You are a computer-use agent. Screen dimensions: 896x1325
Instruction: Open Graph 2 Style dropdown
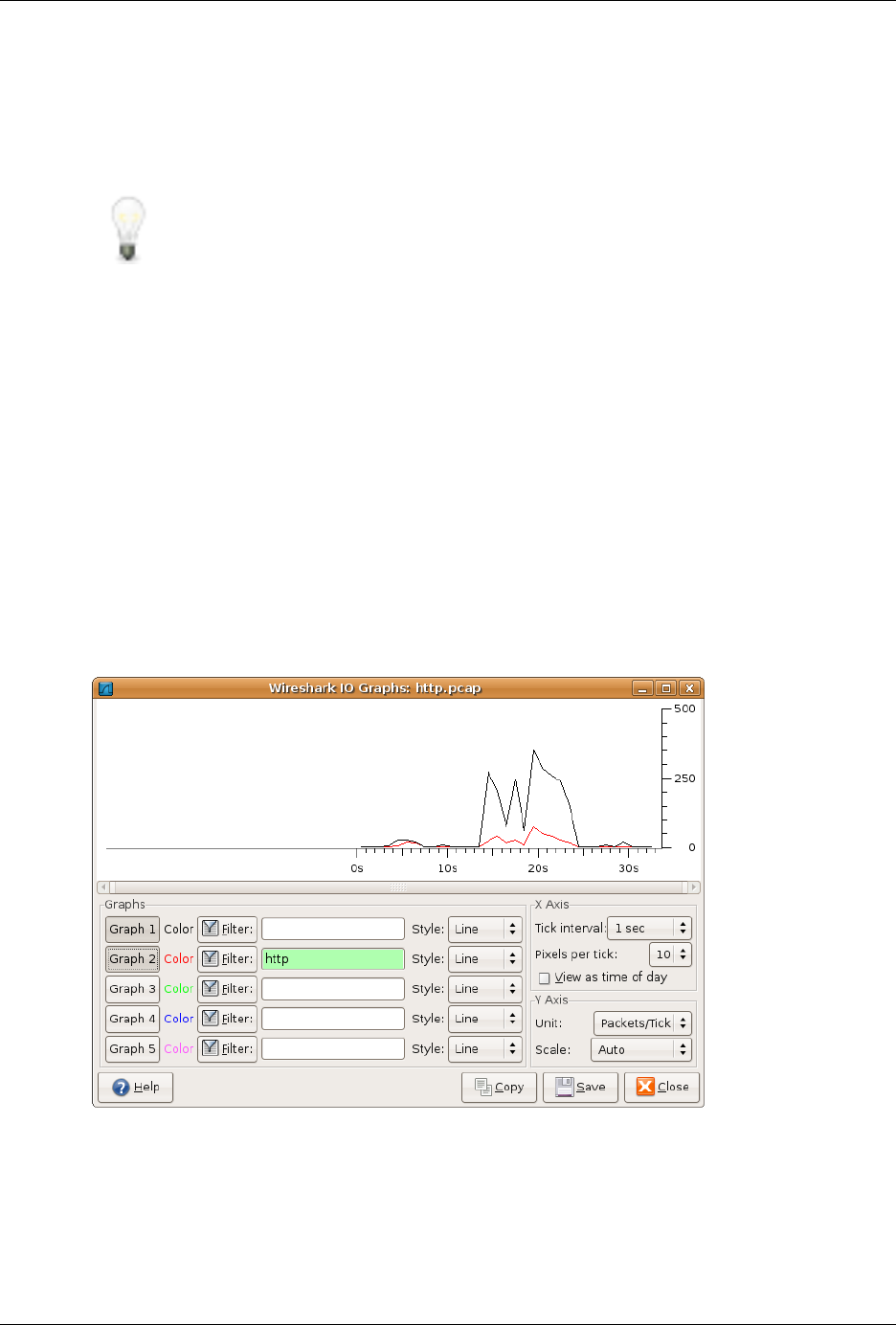(485, 958)
